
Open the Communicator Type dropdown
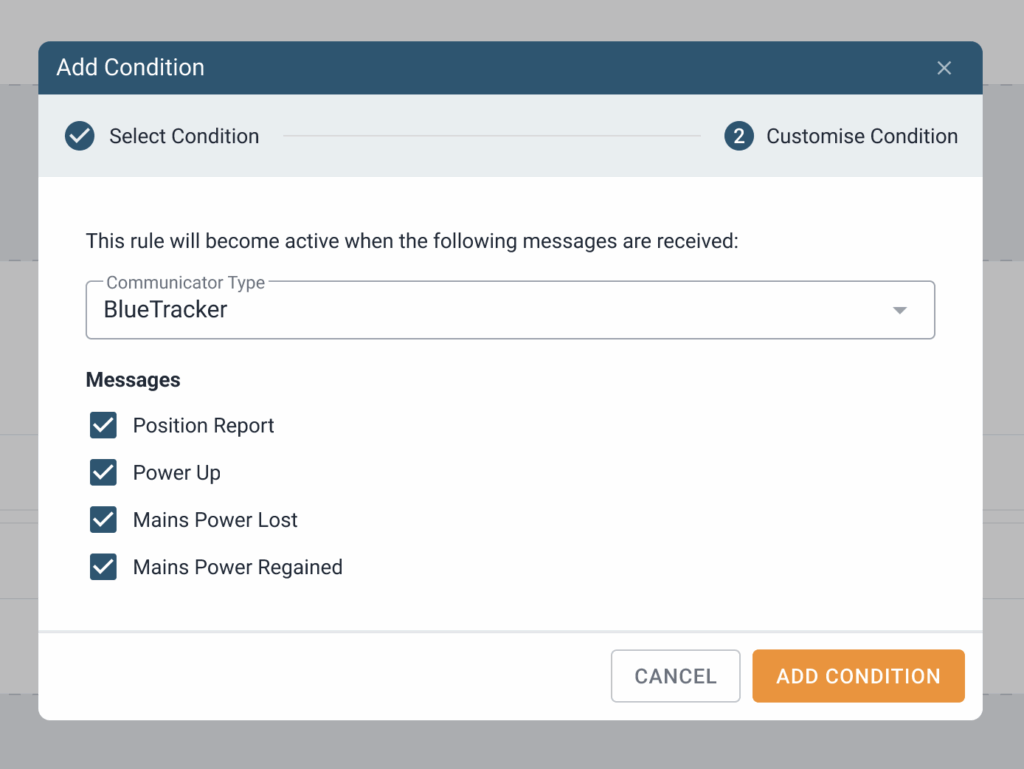(x=510, y=310)
